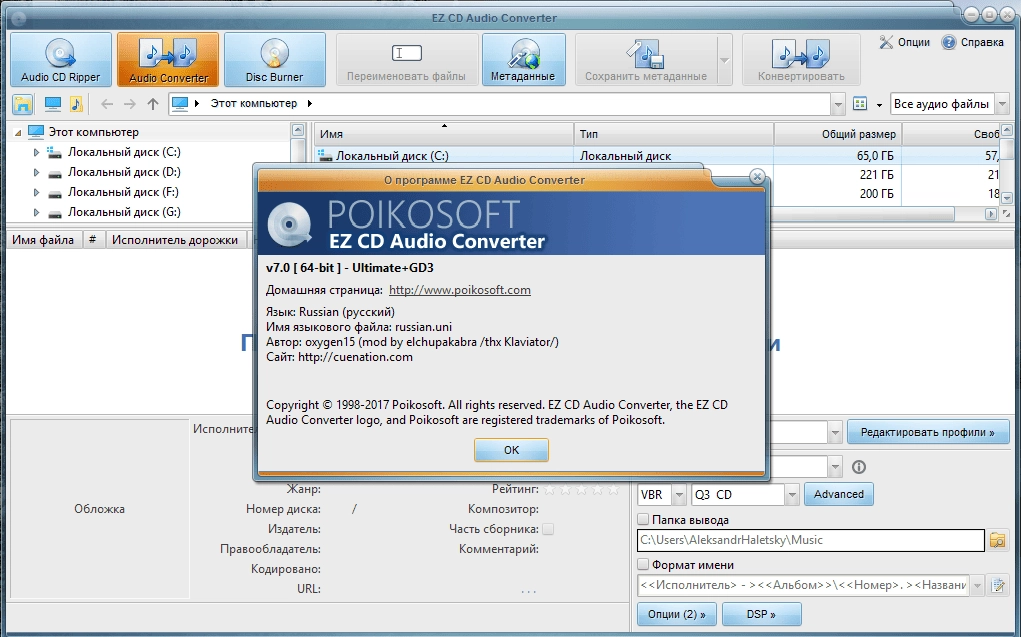The height and width of the screenshot is (637, 1021).
Task: Select Локальный диск (D:) tree item
Action: [124, 172]
